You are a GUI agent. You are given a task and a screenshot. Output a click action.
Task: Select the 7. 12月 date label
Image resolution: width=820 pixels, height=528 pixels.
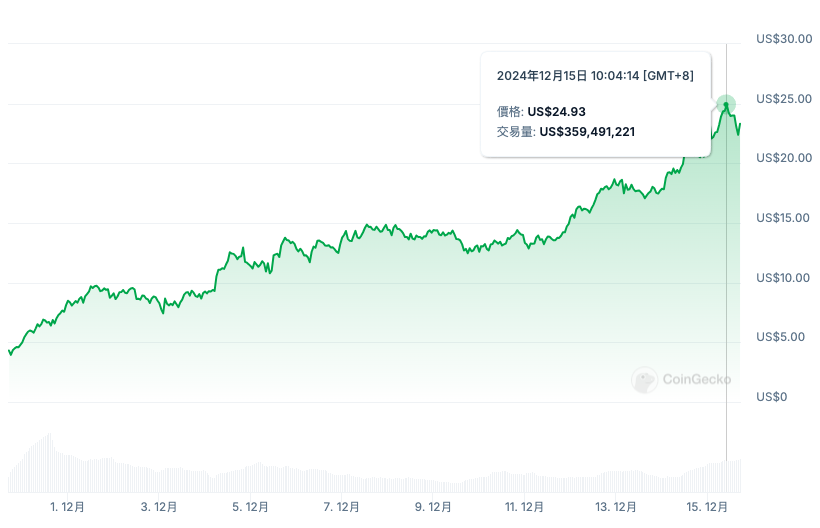tap(341, 507)
